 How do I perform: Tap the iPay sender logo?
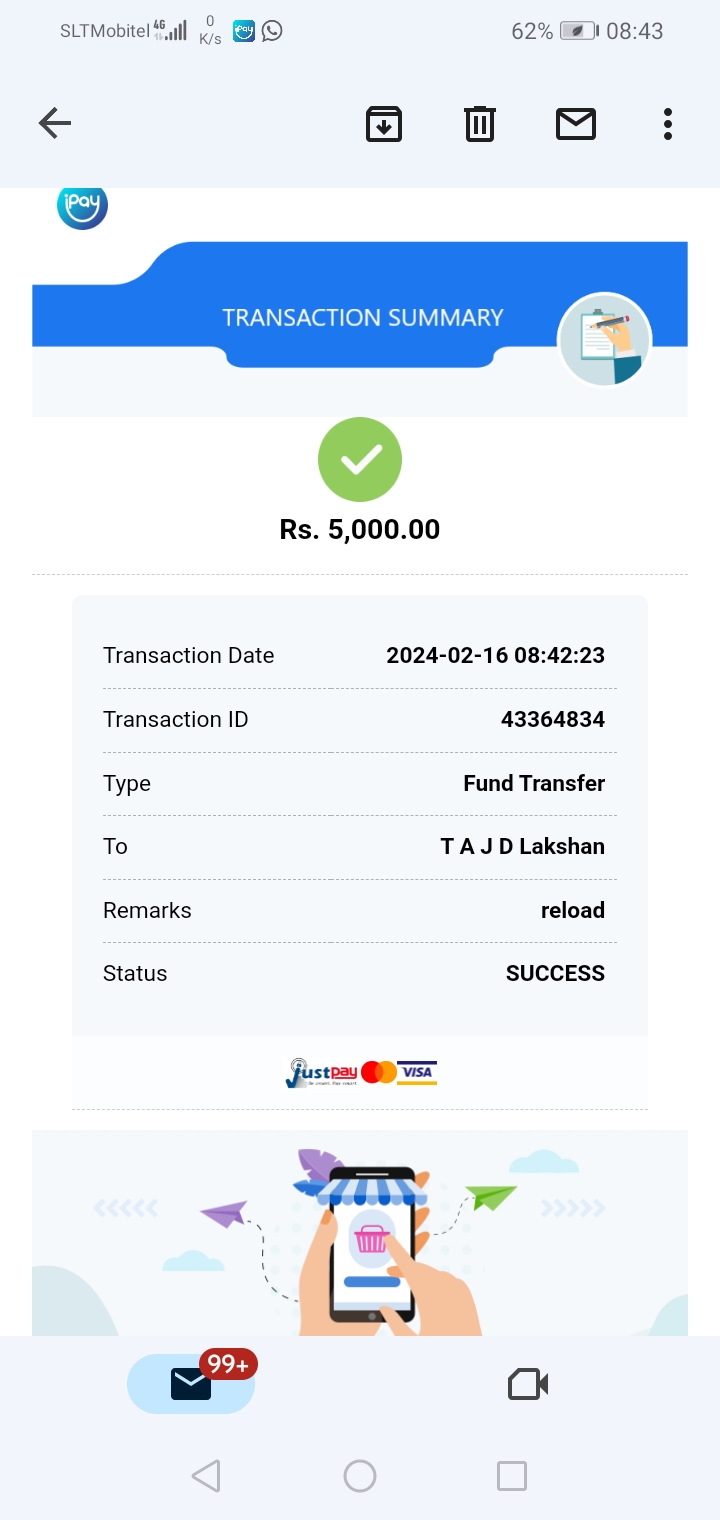pos(82,206)
